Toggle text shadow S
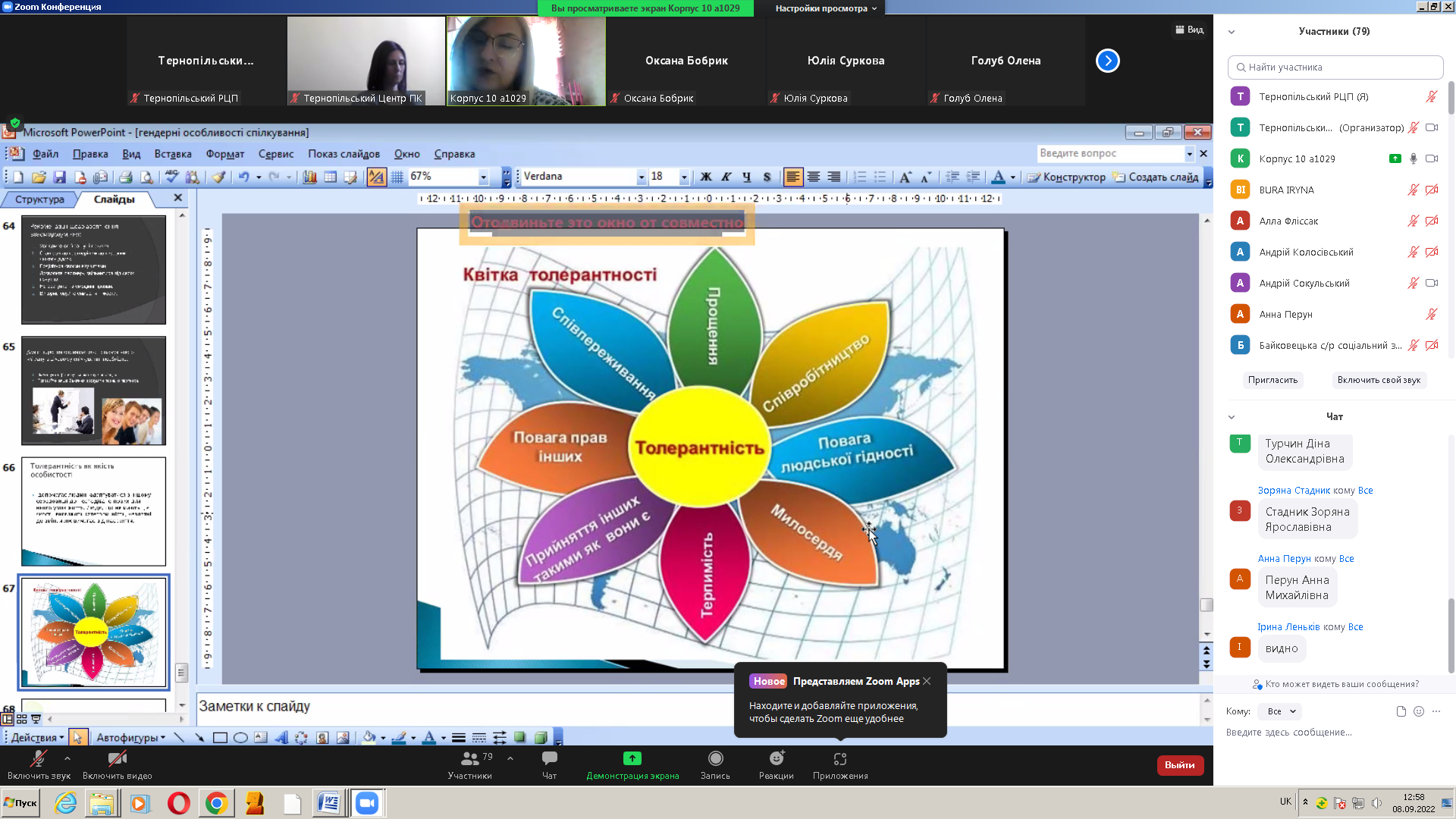 (x=767, y=177)
